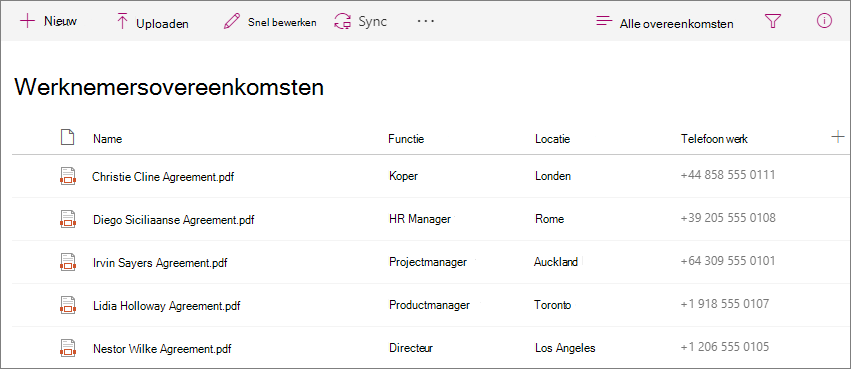The width and height of the screenshot is (851, 369).
Task: Click PDF icon of Irvin Sayers Agreement
Action: pyautogui.click(x=67, y=262)
